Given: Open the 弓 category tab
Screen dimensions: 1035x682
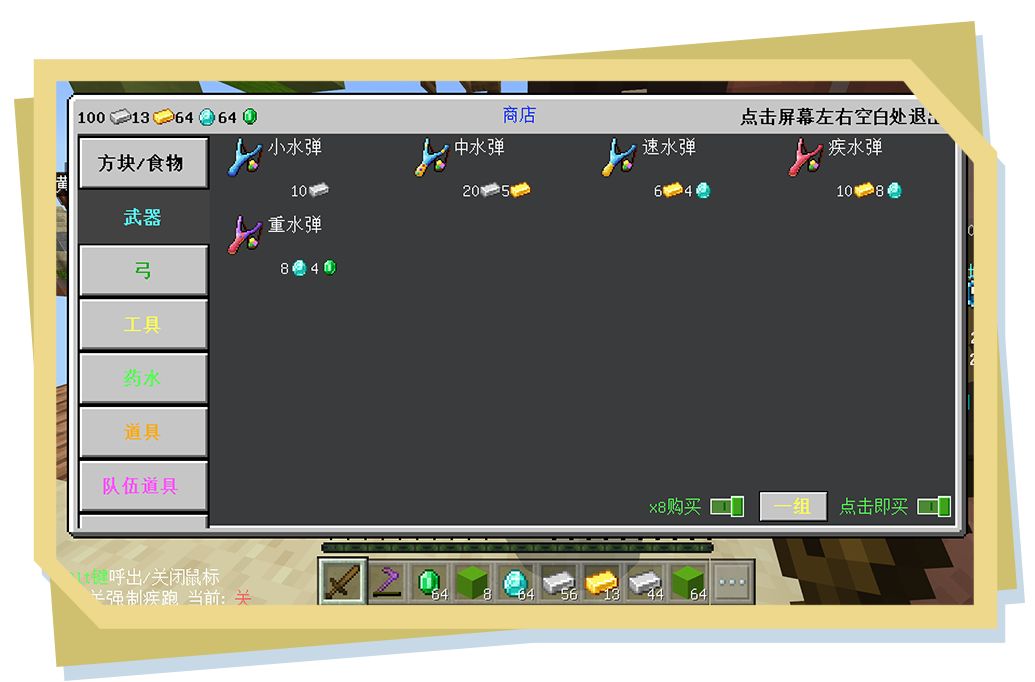Looking at the screenshot, I should (x=143, y=270).
